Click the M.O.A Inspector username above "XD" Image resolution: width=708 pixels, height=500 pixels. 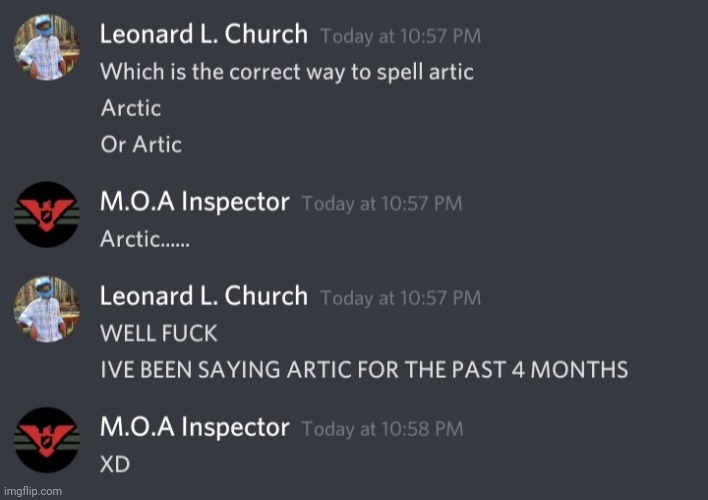click(194, 428)
